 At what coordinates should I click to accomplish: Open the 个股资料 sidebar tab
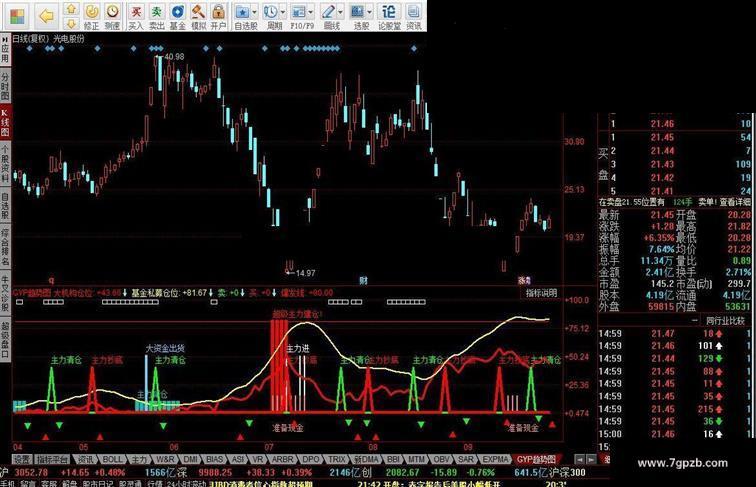pos(5,162)
